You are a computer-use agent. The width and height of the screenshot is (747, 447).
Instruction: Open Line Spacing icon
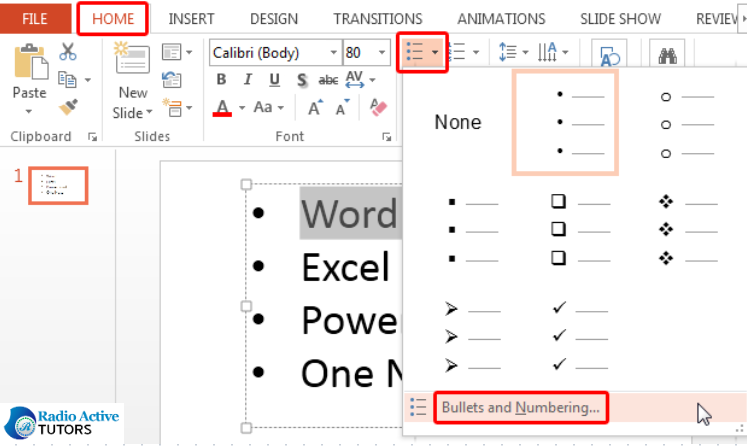(507, 51)
